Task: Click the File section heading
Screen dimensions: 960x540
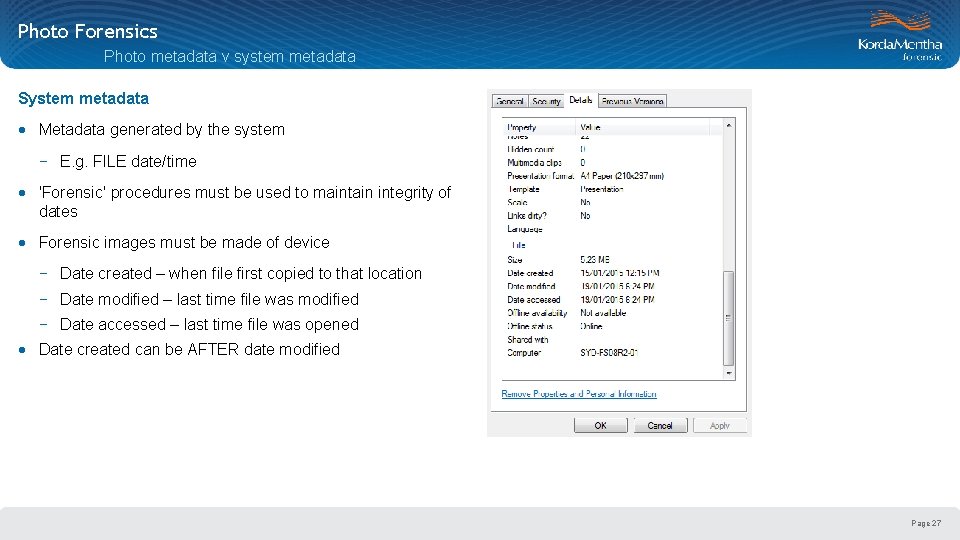Action: click(519, 245)
